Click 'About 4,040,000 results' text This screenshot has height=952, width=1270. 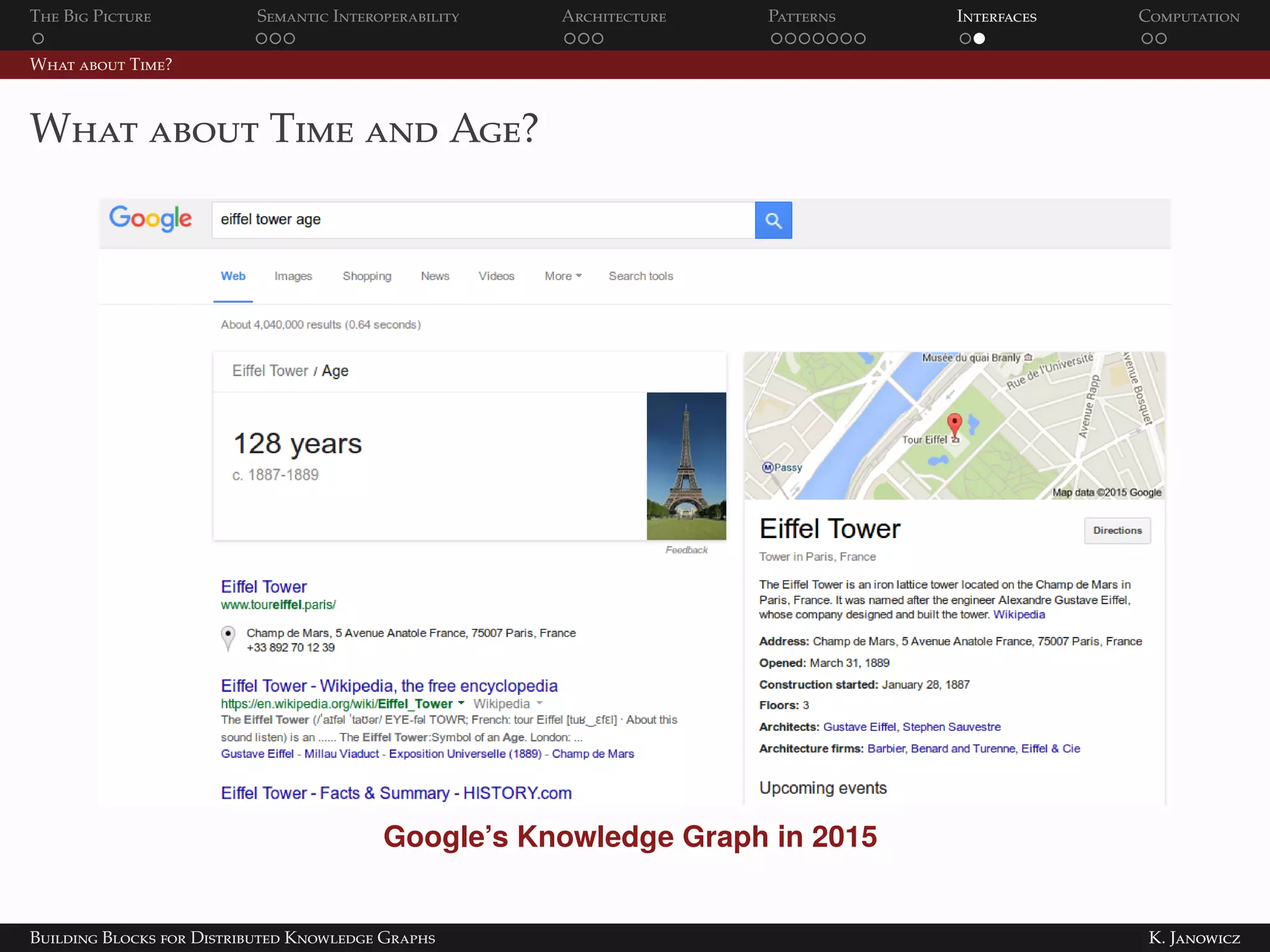pyautogui.click(x=281, y=325)
